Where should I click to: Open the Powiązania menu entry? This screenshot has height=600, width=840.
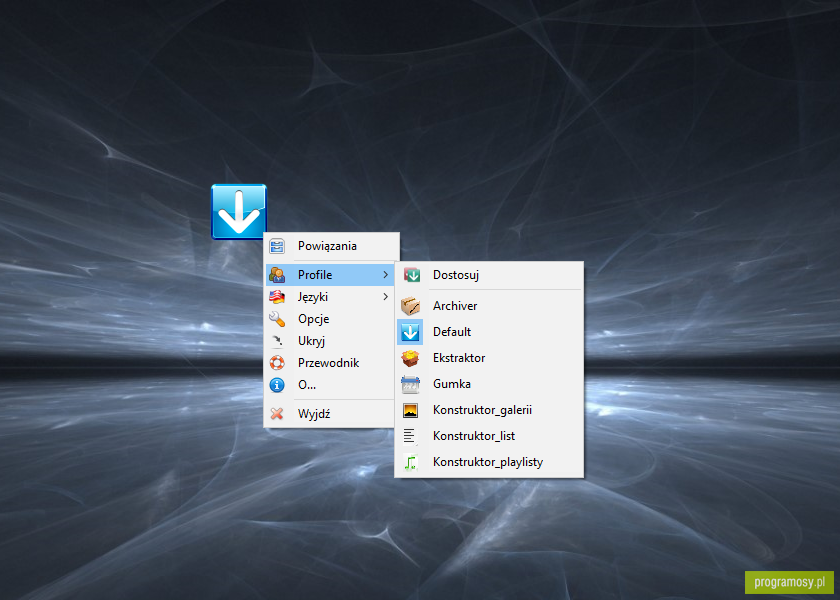click(x=332, y=246)
